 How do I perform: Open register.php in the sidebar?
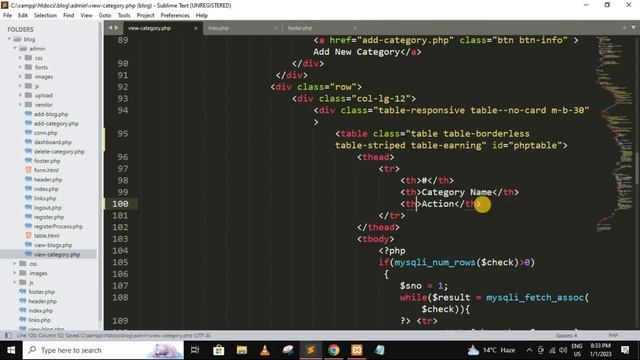click(49, 217)
